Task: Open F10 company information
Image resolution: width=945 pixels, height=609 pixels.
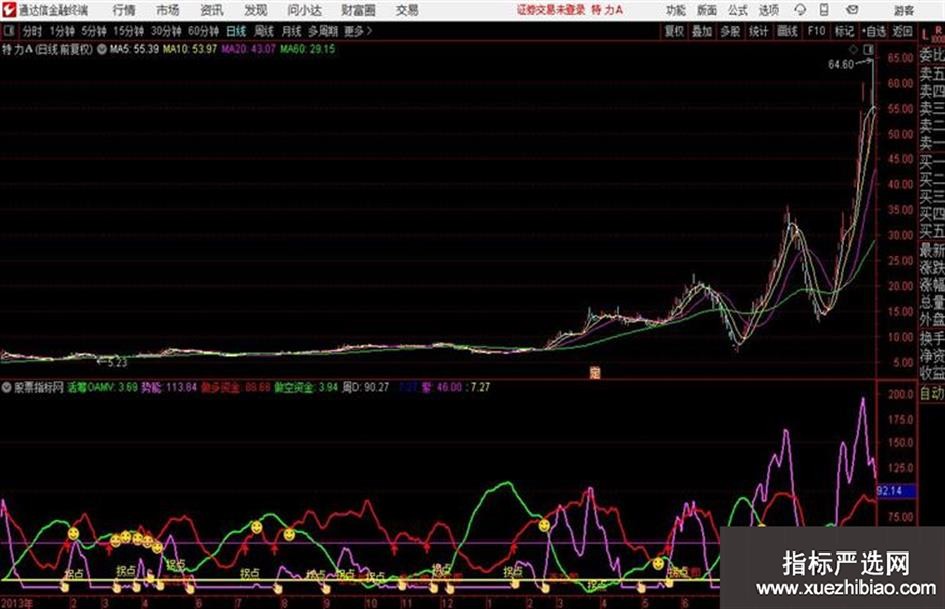Action: (x=817, y=31)
